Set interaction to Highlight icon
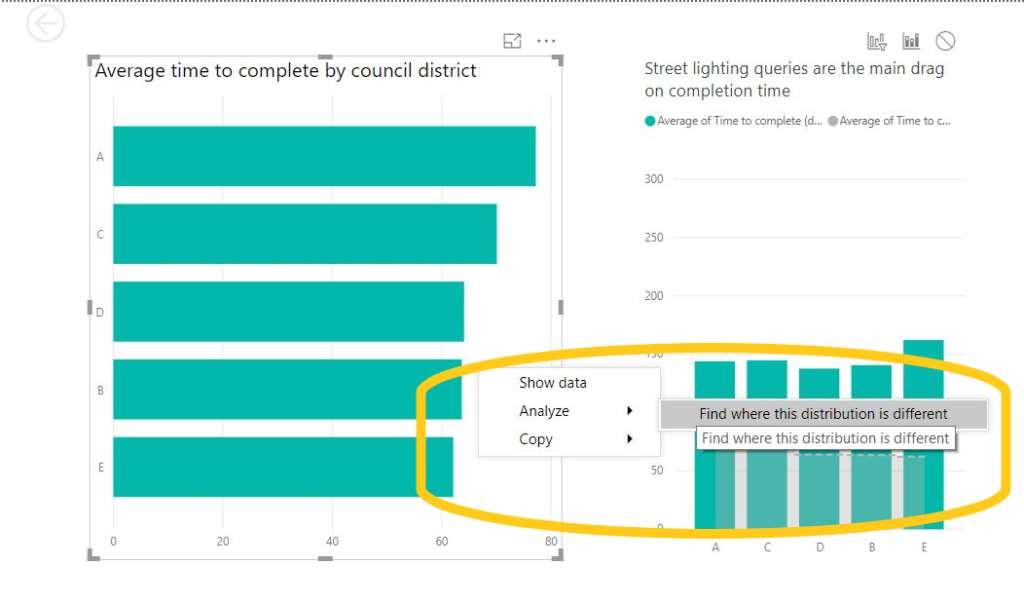Screen dimensions: 1024x603 (x=911, y=41)
